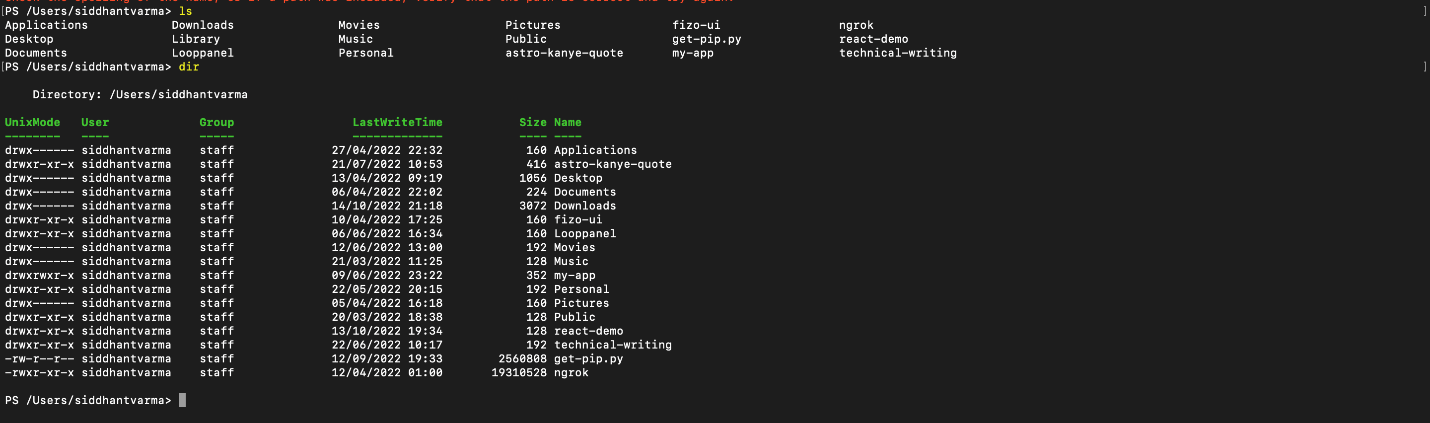Click the Directory path line
Image resolution: width=1430 pixels, height=423 pixels.
140,94
